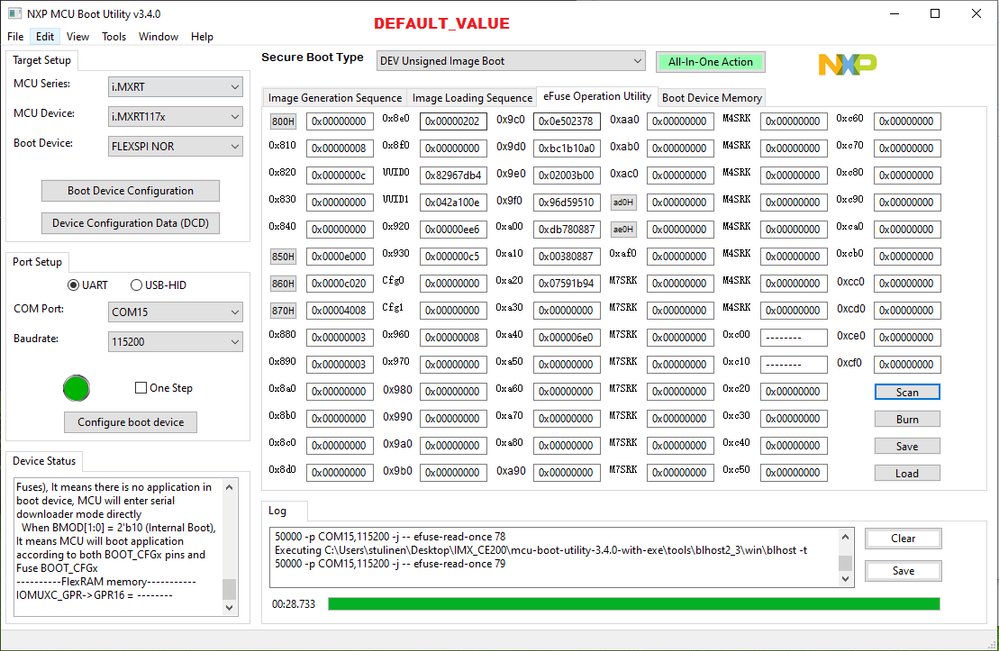Click the Port Setup tab label

pyautogui.click(x=37, y=262)
